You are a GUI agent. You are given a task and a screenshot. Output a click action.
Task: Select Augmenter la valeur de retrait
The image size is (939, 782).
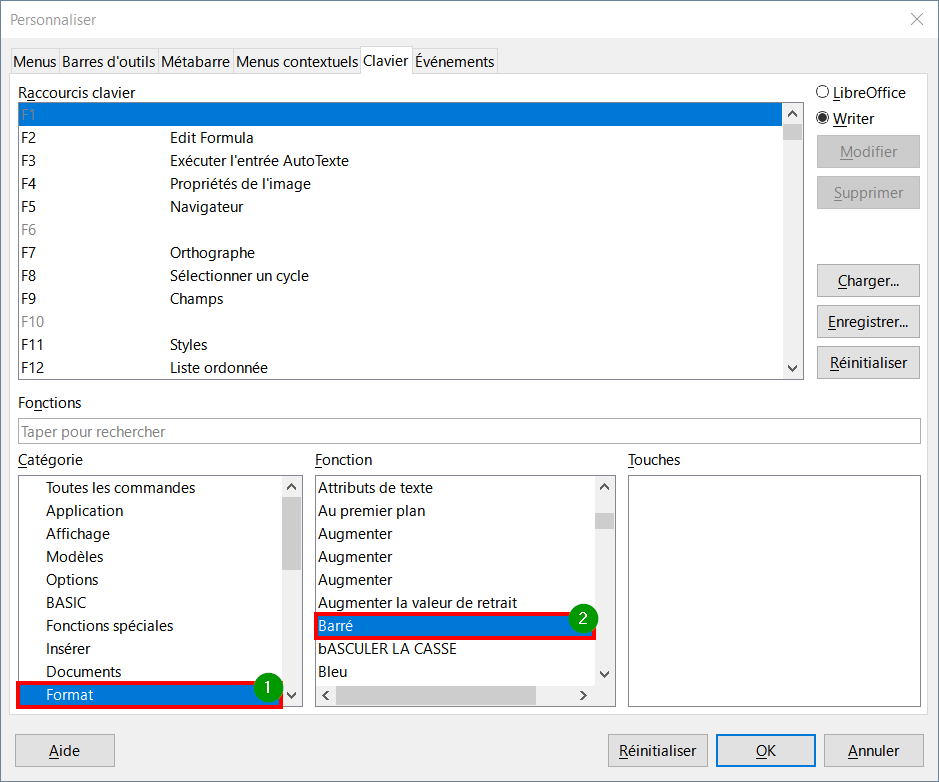(455, 603)
